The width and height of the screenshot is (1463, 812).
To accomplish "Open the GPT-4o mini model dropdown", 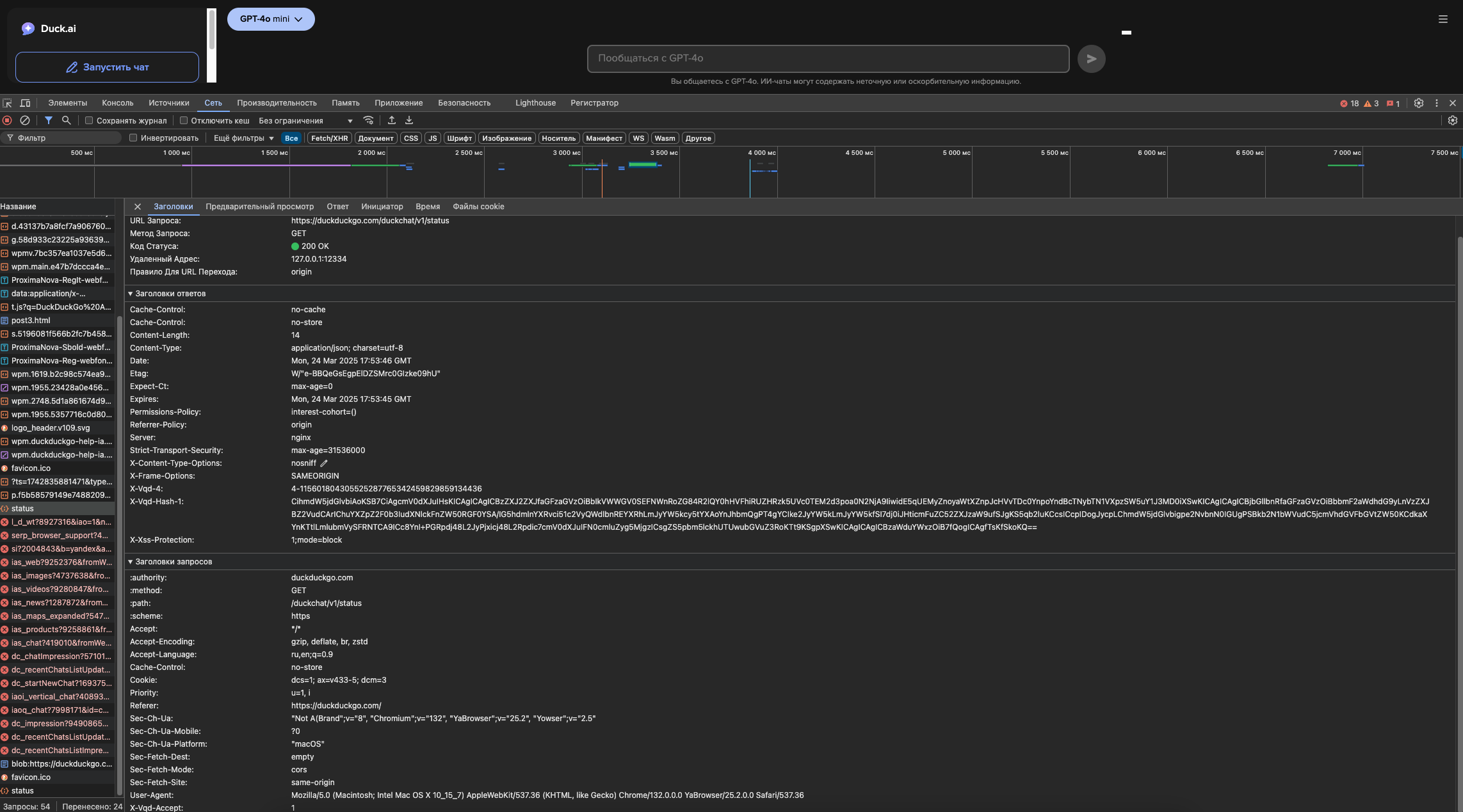I will click(x=271, y=19).
